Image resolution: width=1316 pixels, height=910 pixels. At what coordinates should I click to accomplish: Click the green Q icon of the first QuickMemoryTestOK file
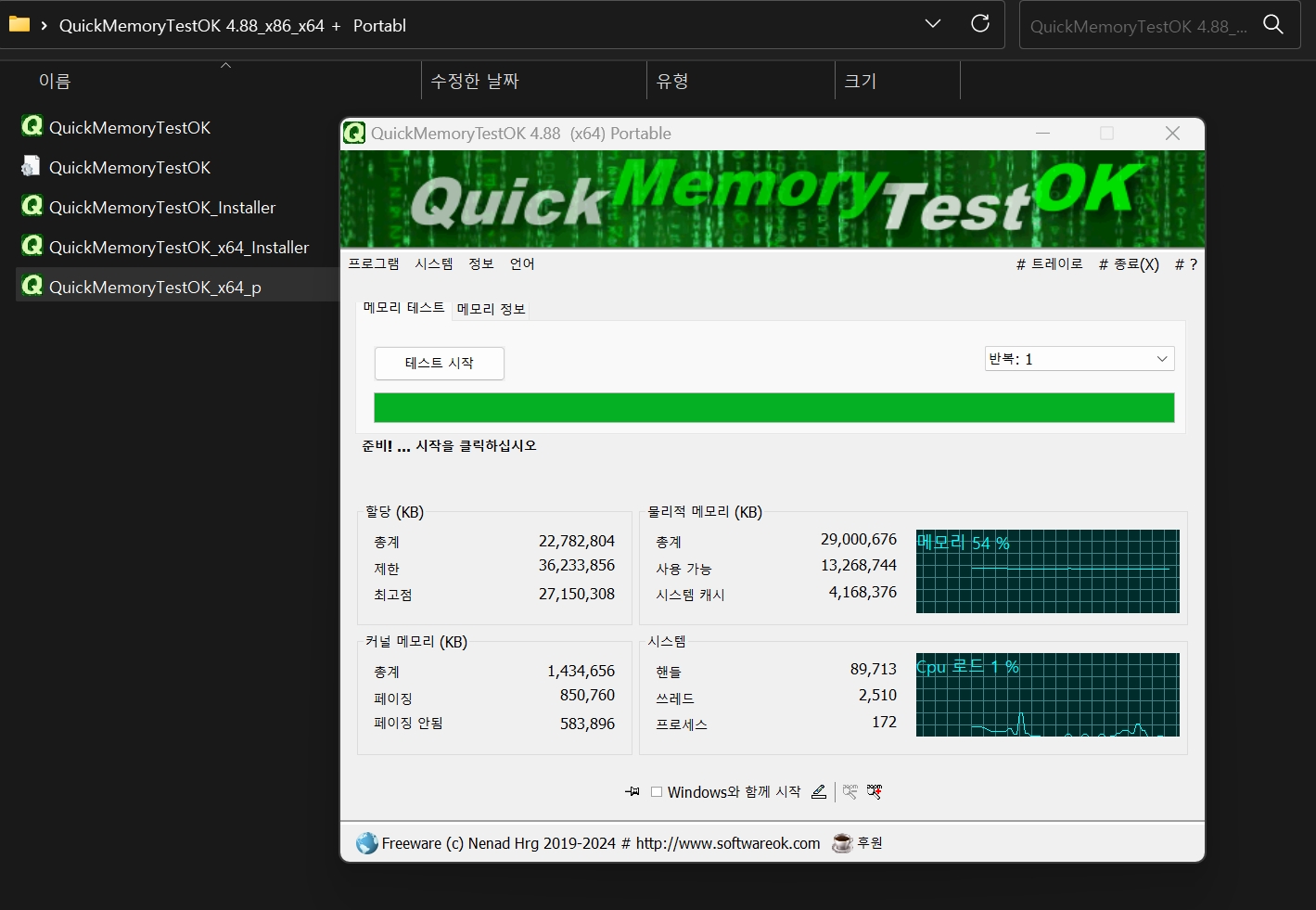pos(32,126)
